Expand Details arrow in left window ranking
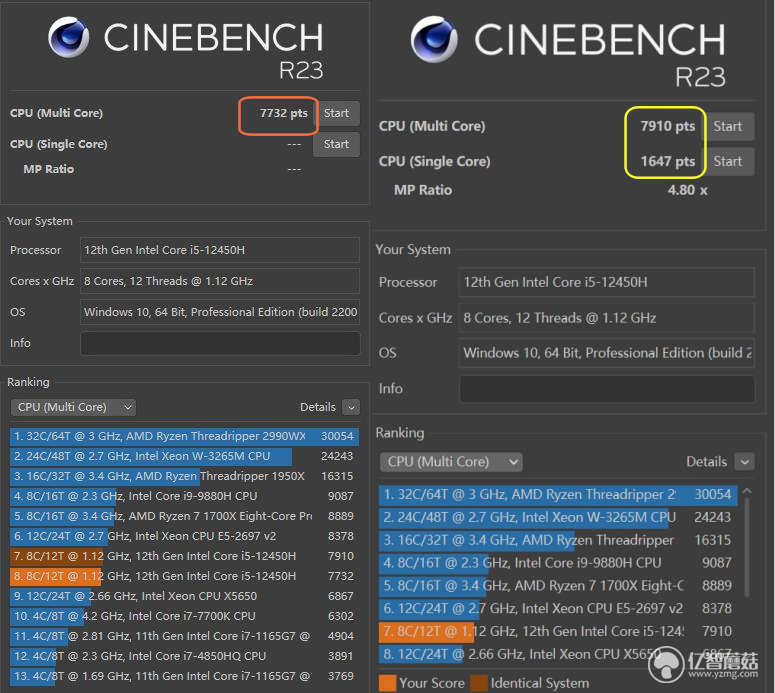 pyautogui.click(x=351, y=408)
